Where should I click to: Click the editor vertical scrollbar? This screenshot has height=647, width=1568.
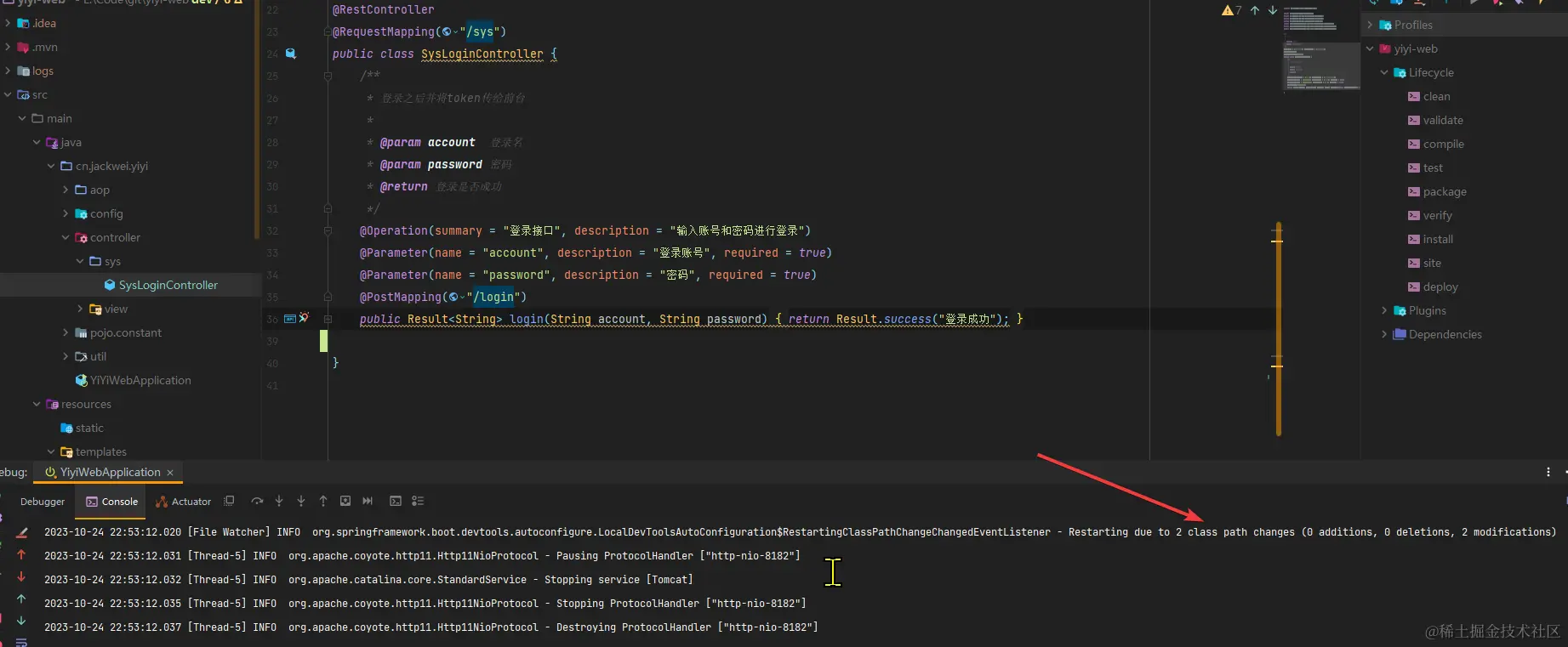pyautogui.click(x=1278, y=329)
